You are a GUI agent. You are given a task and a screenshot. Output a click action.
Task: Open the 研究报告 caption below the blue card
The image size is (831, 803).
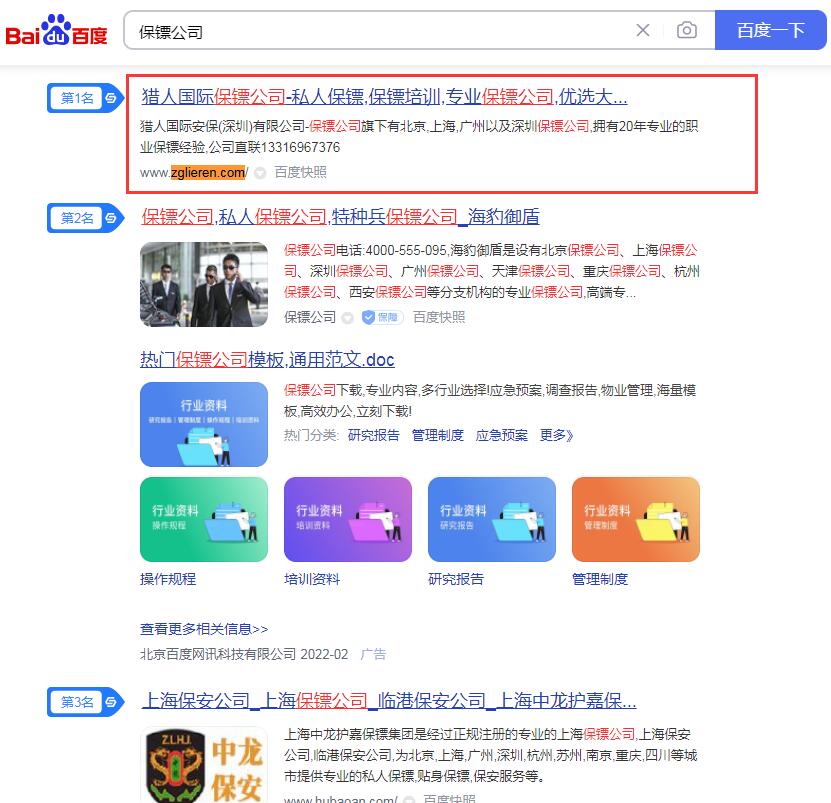coord(456,579)
